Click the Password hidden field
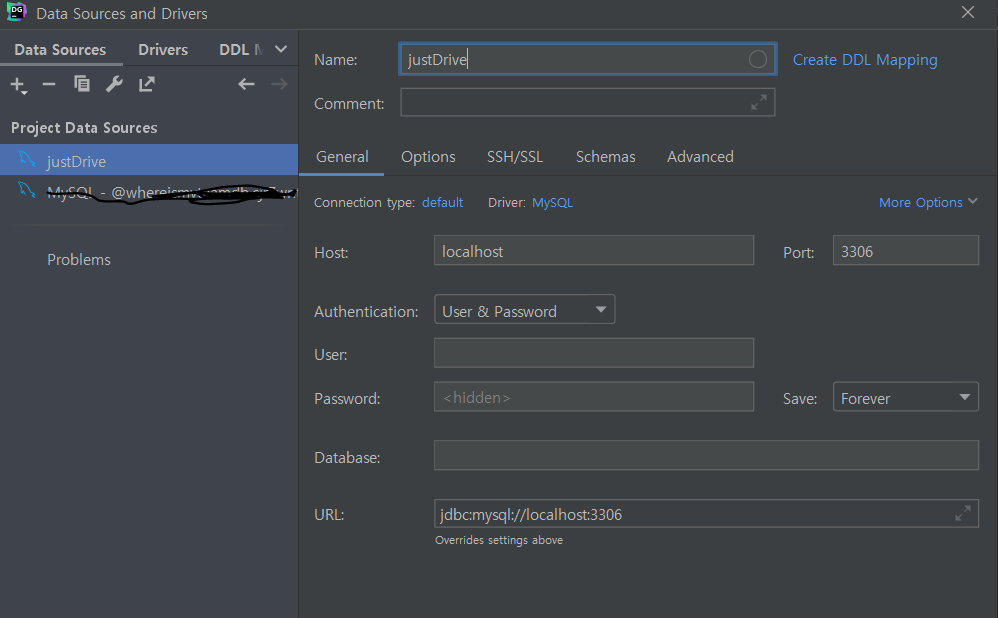 pyautogui.click(x=594, y=397)
